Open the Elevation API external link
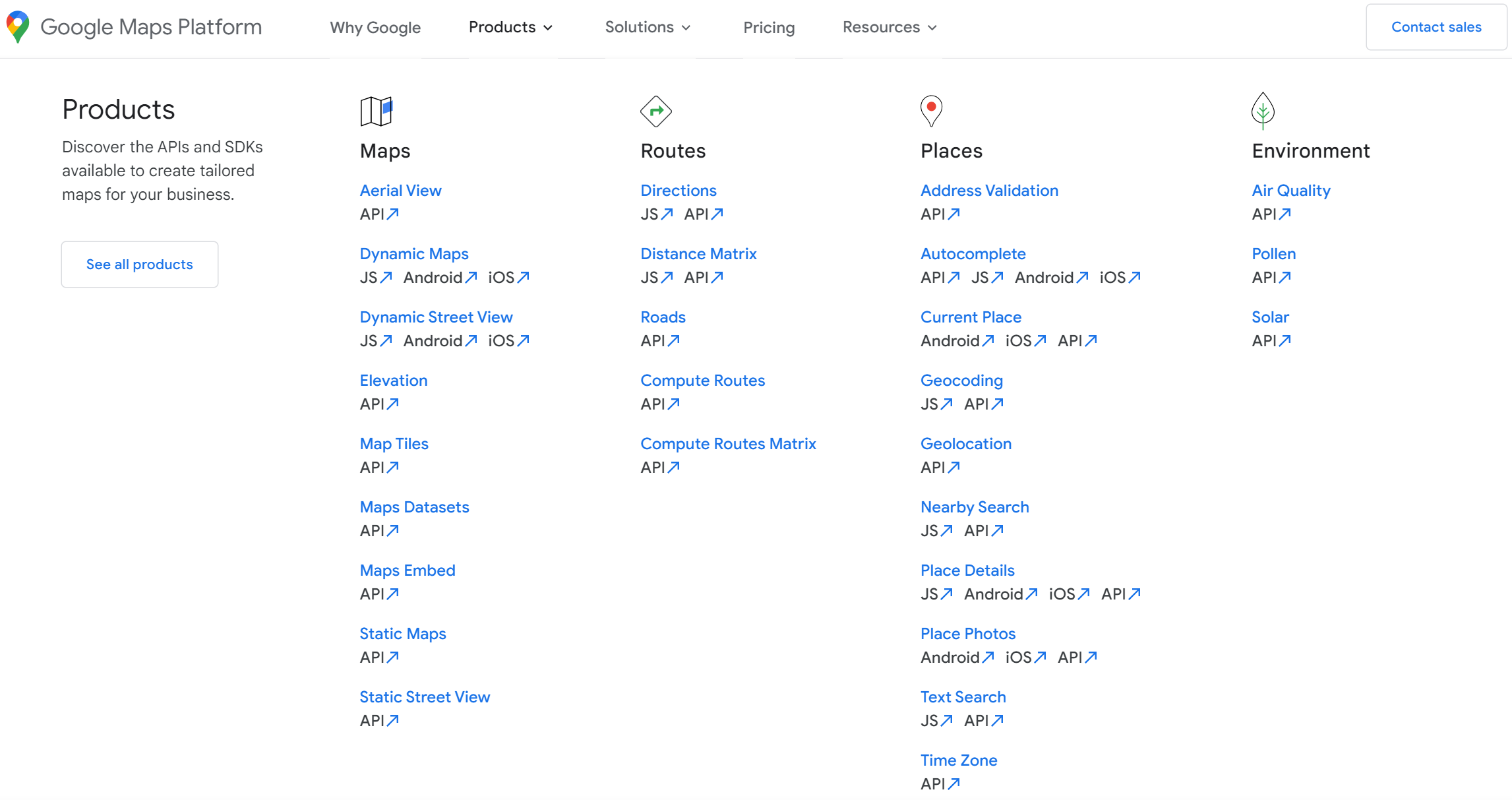 379,404
